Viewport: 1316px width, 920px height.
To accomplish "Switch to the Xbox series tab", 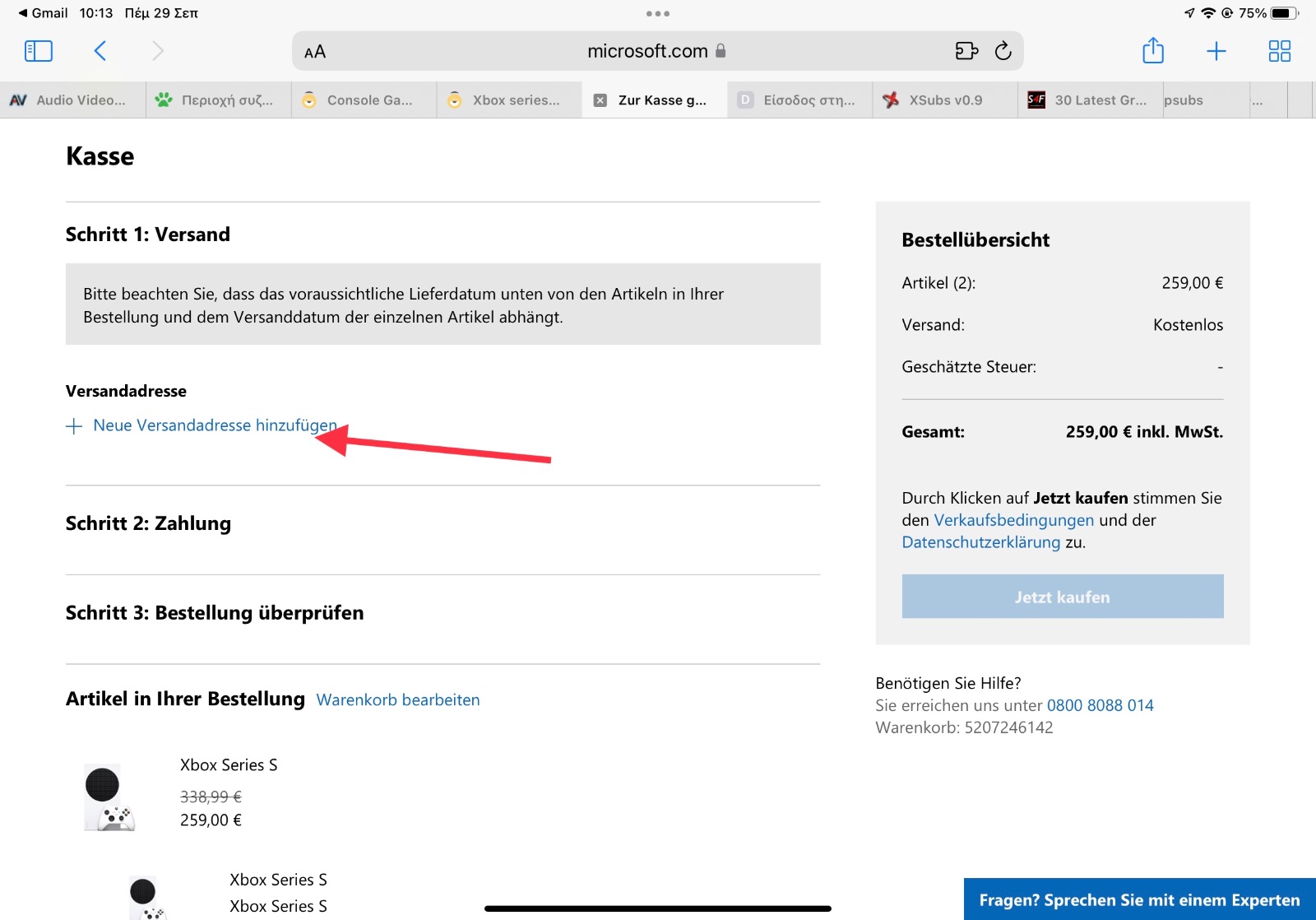I will click(510, 100).
